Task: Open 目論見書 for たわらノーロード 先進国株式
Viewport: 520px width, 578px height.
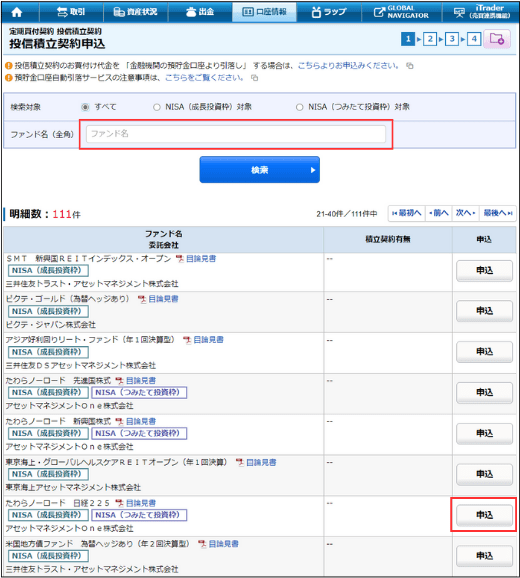Action: 141,380
